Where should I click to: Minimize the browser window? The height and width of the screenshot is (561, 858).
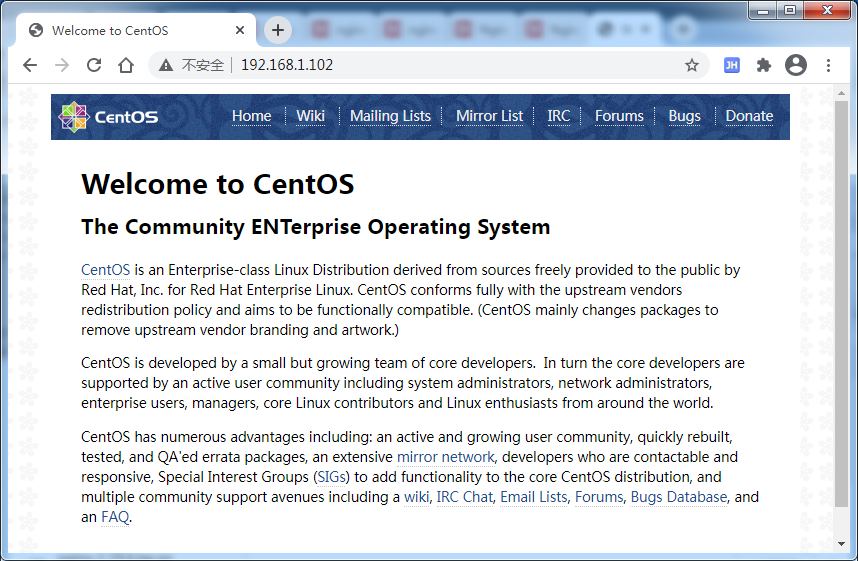click(763, 10)
